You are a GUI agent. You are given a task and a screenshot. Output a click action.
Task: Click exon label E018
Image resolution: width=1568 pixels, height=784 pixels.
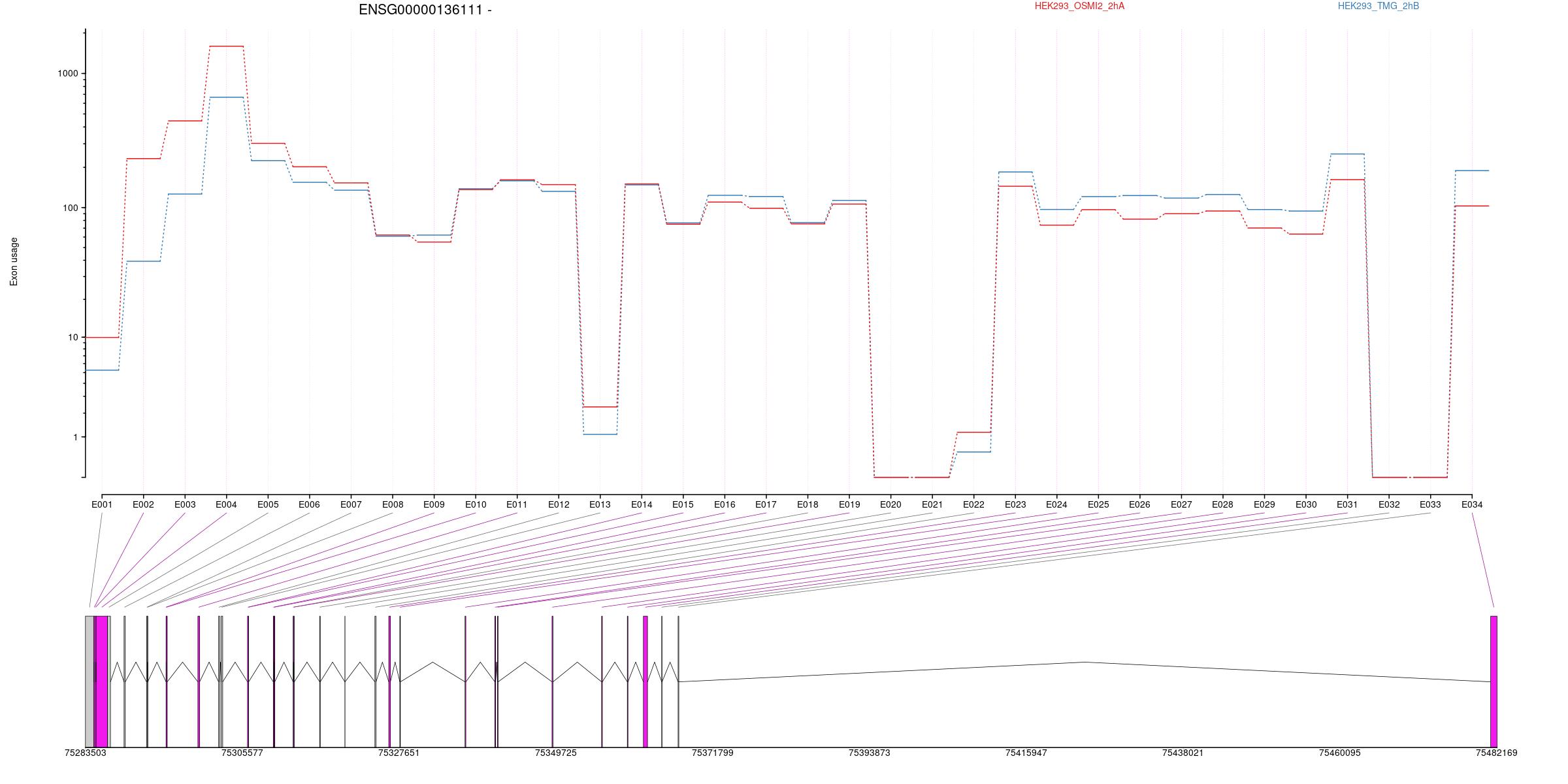pyautogui.click(x=808, y=504)
